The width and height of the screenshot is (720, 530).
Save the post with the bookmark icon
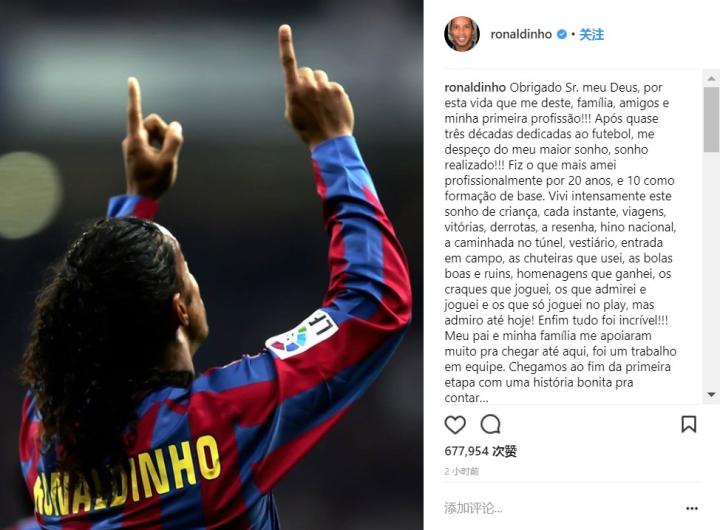point(688,424)
